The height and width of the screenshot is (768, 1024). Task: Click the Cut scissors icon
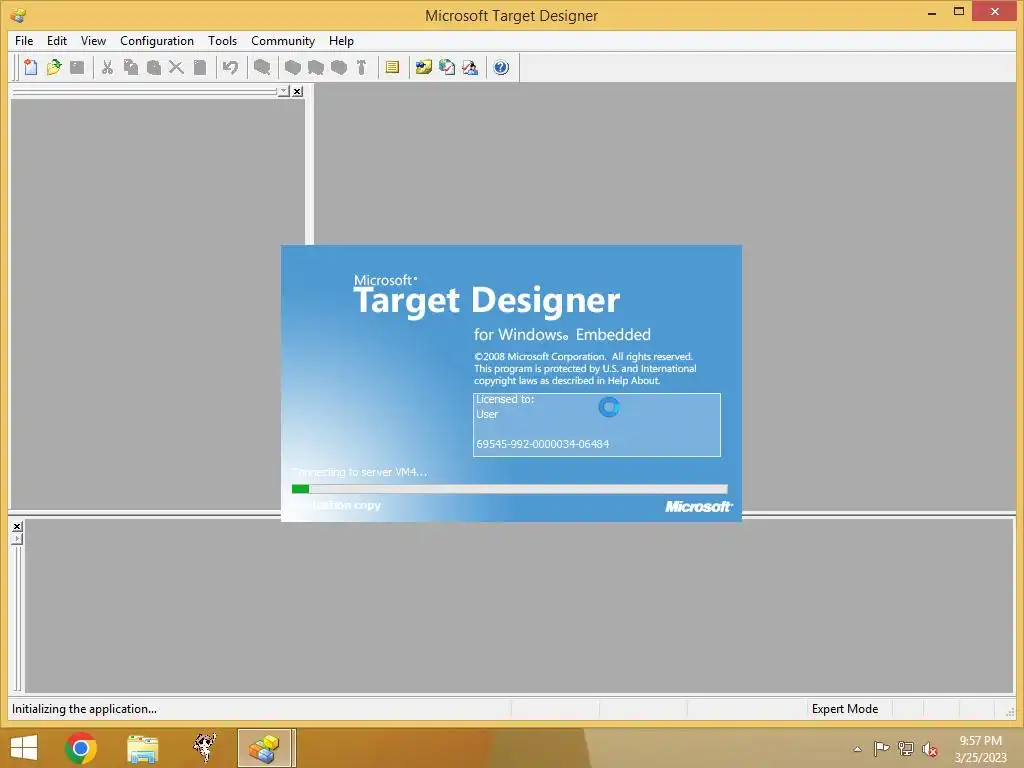coord(107,67)
